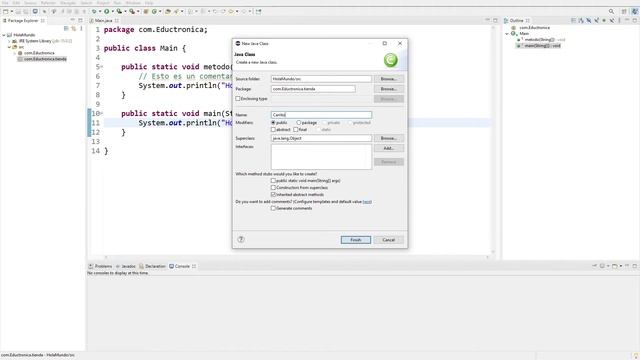Click the Source folder input field

tap(321, 79)
